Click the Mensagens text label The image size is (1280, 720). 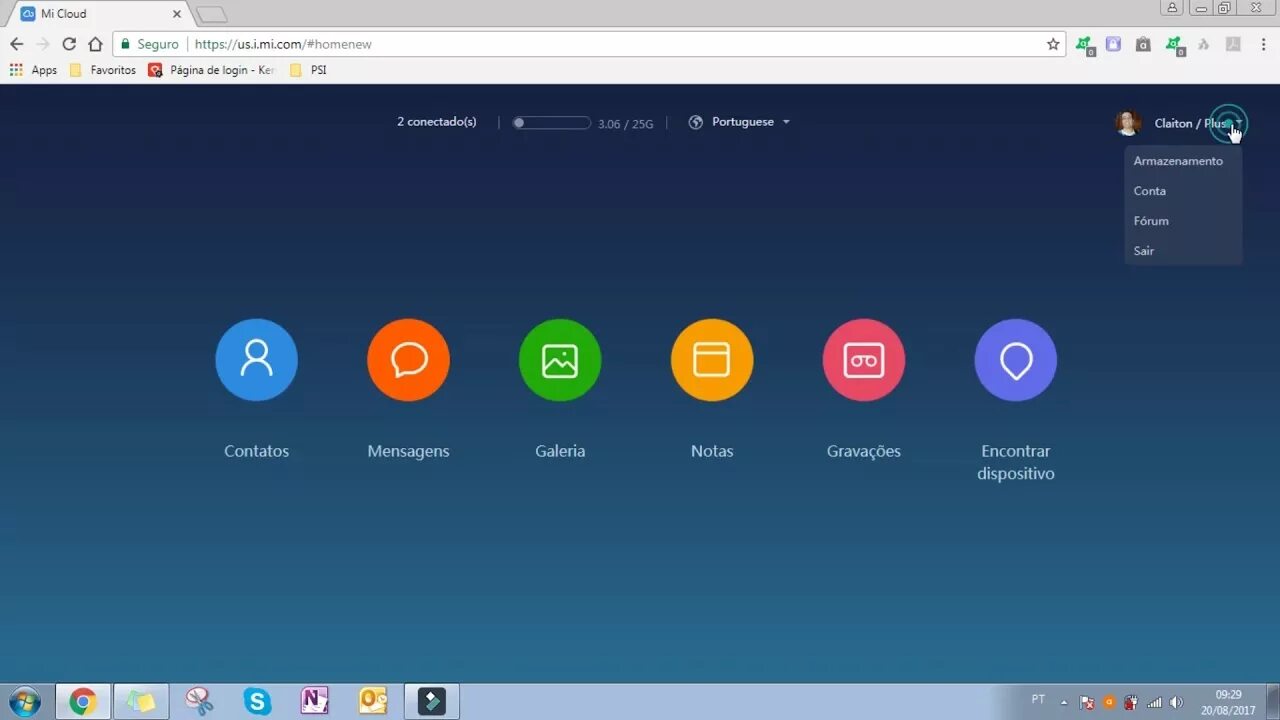(x=408, y=451)
